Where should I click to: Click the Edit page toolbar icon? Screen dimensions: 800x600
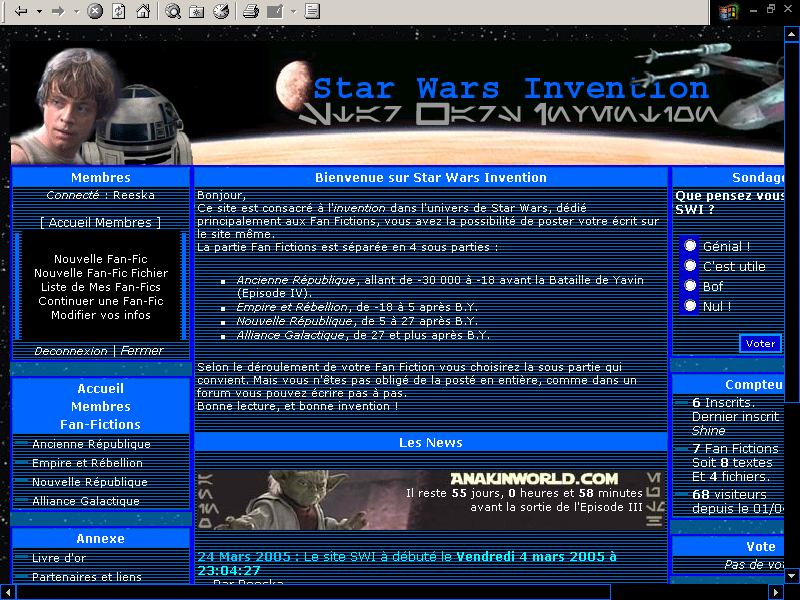click(x=275, y=11)
